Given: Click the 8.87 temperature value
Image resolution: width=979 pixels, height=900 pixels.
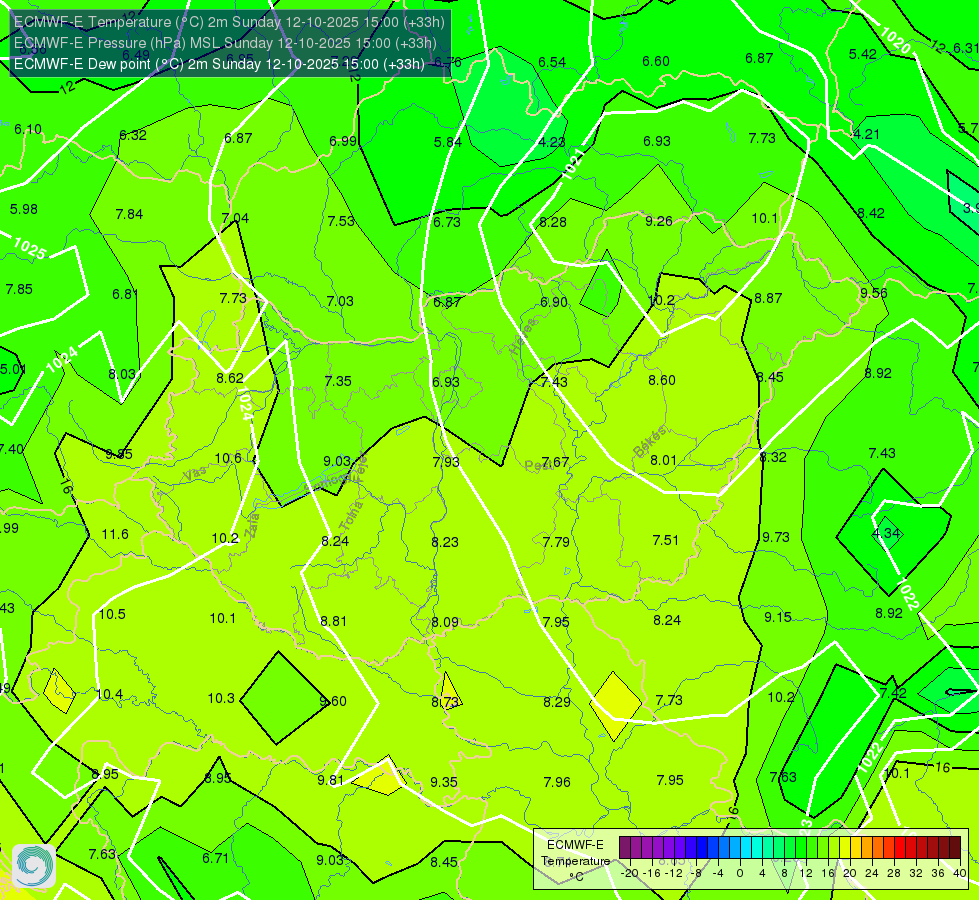Looking at the screenshot, I should pos(768,299).
